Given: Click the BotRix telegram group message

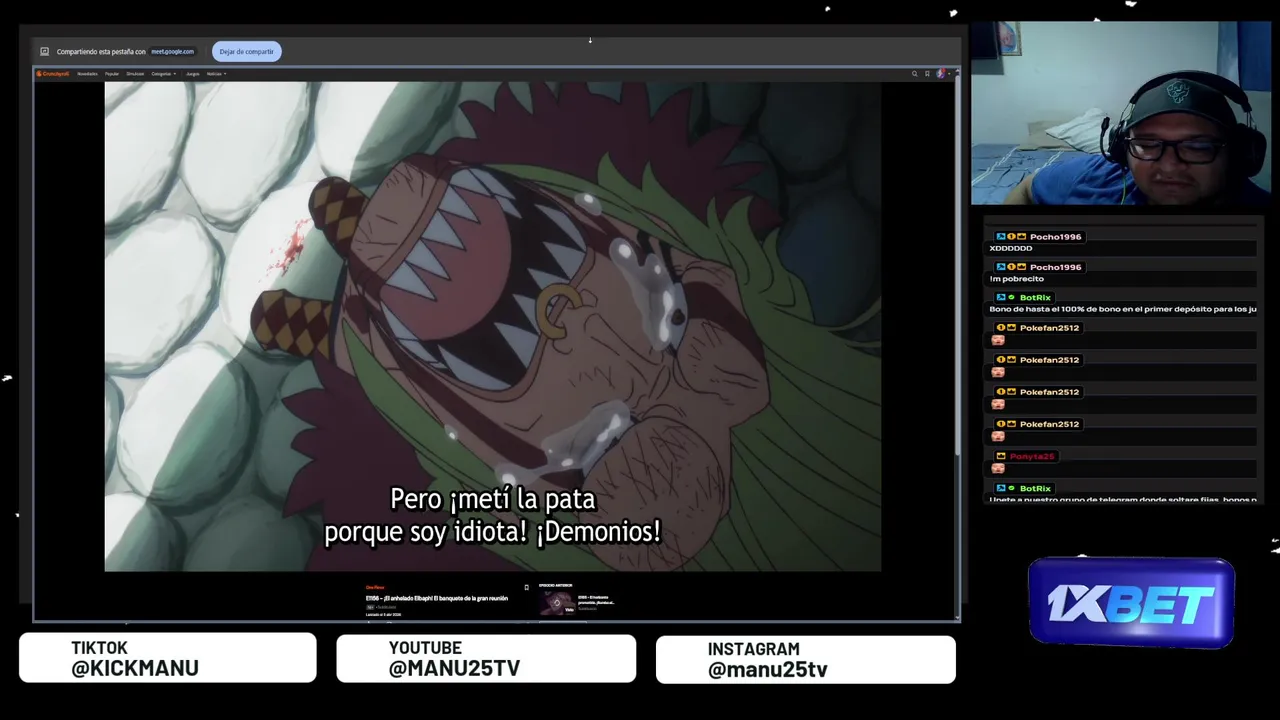Looking at the screenshot, I should [x=1122, y=499].
